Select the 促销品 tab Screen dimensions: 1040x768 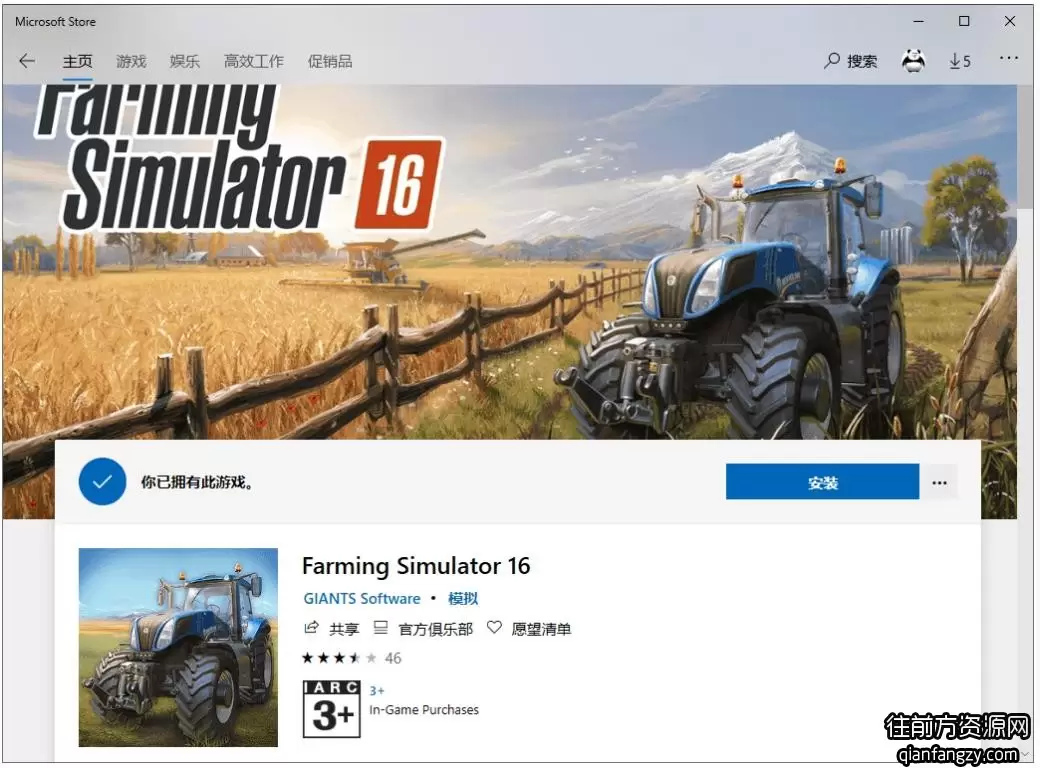330,62
